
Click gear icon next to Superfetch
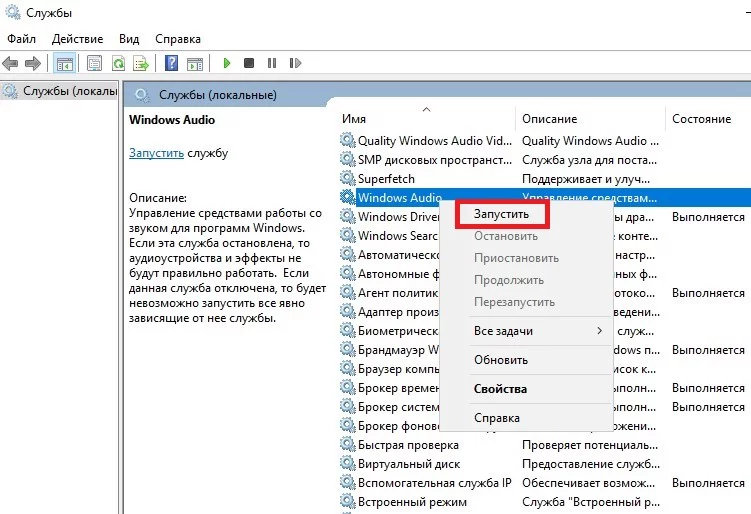[x=348, y=178]
